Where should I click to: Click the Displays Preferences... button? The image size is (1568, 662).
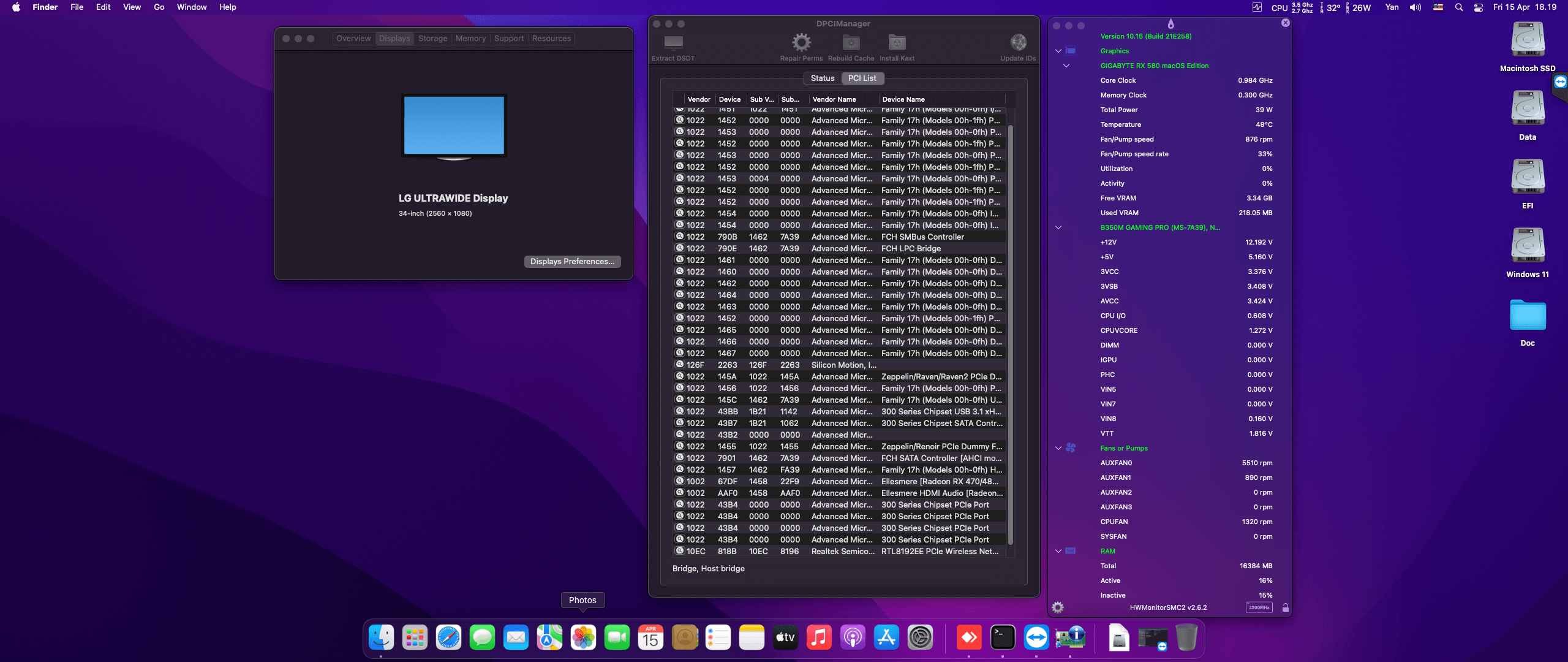tap(572, 261)
